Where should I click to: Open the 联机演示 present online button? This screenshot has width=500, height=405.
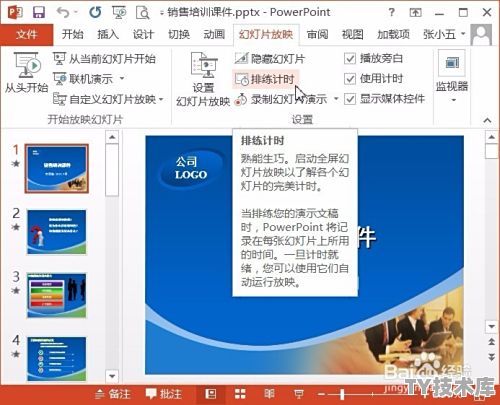tap(83, 79)
